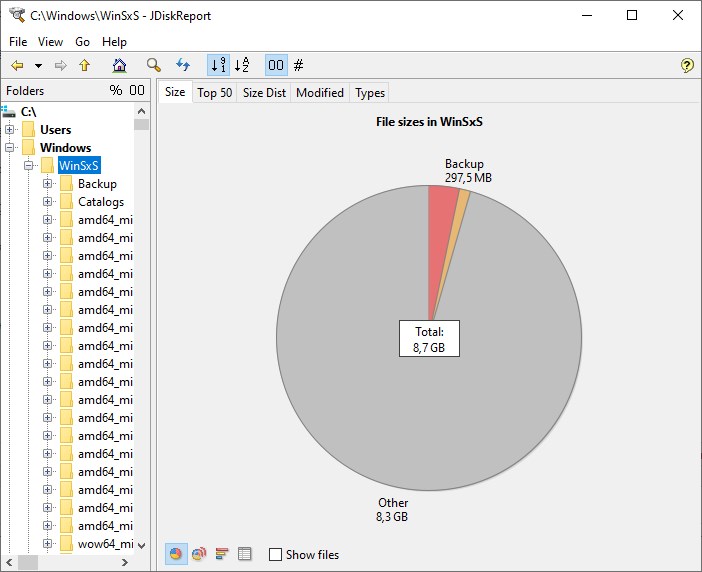Select the Catalogs folder in tree
This screenshot has height=572, width=702.
click(x=100, y=202)
